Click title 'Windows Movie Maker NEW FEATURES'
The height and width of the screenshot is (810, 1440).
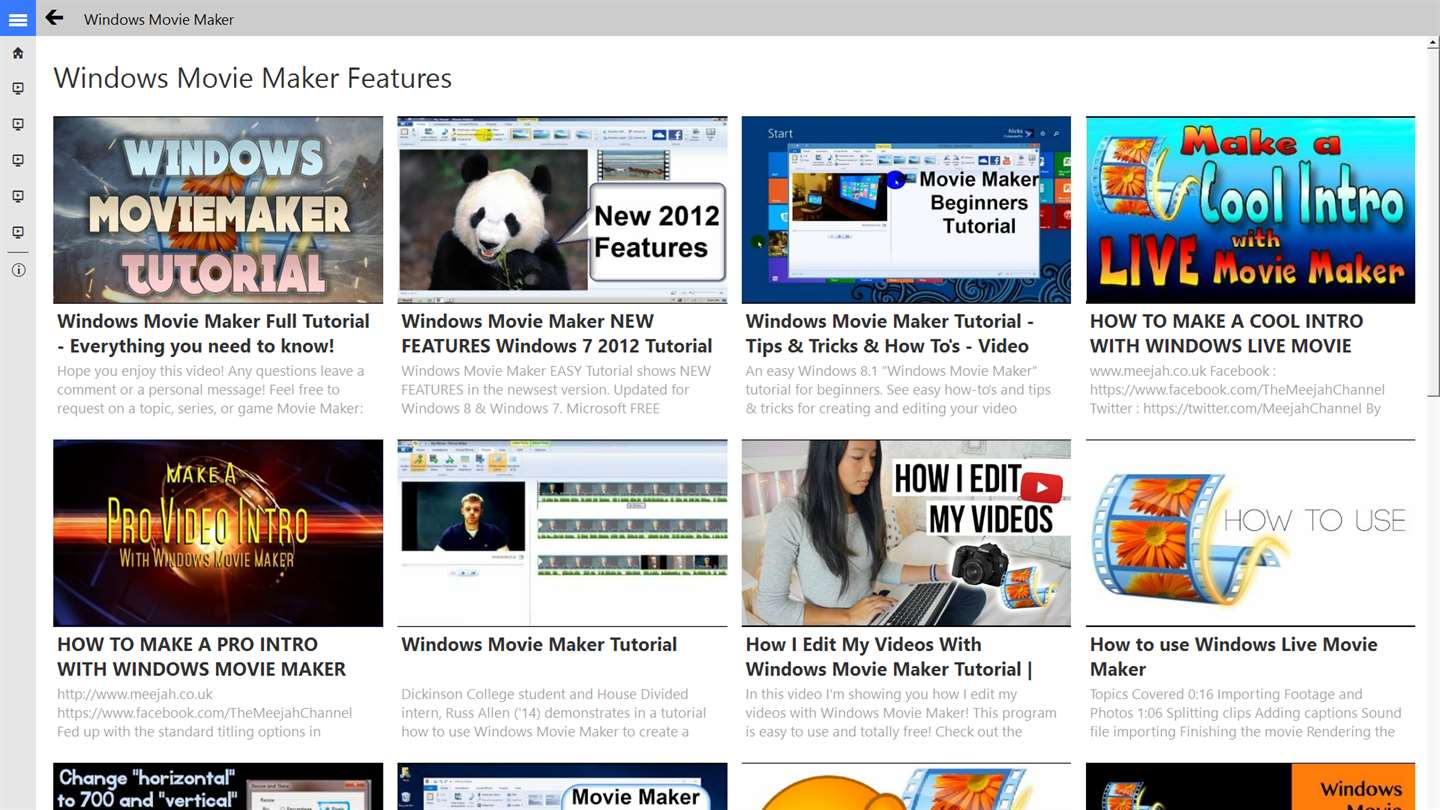[557, 333]
